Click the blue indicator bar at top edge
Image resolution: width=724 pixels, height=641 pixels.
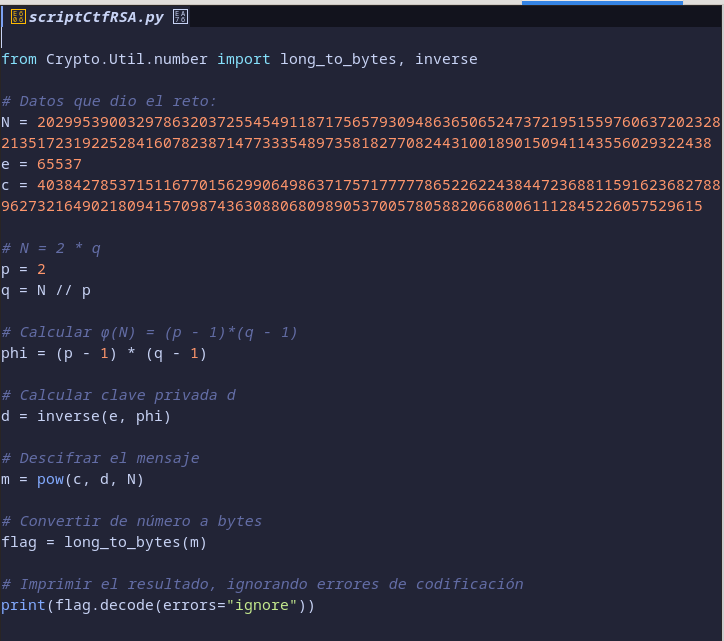(602, 3)
